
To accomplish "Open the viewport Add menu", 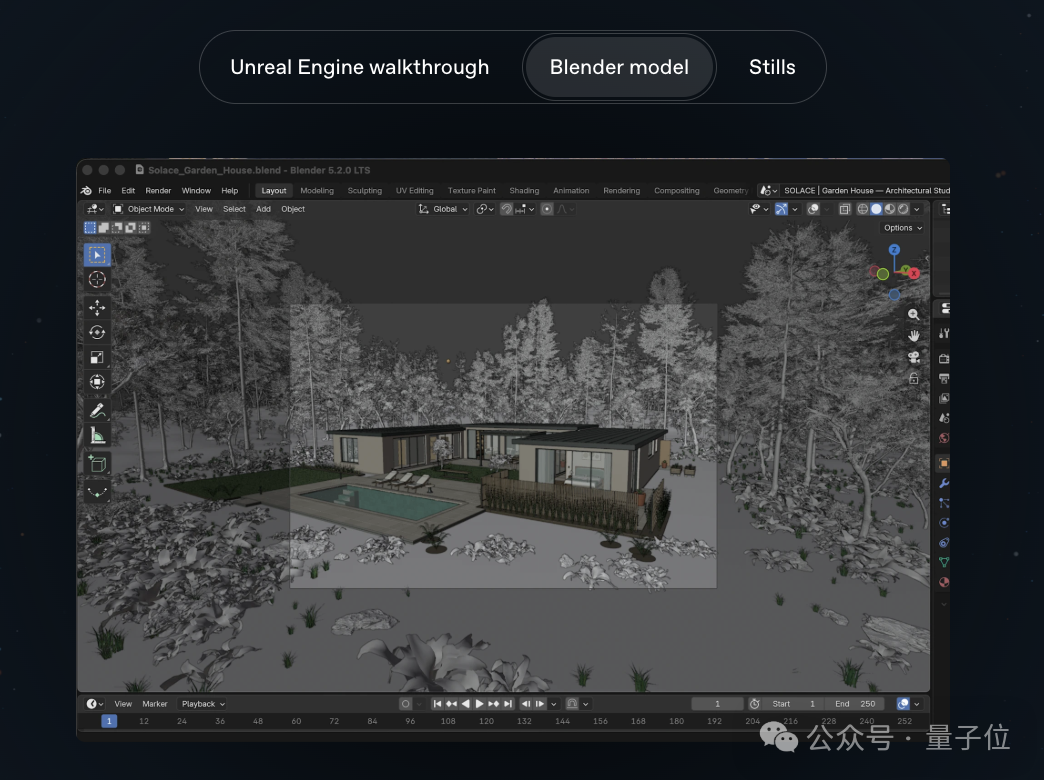I will (264, 209).
